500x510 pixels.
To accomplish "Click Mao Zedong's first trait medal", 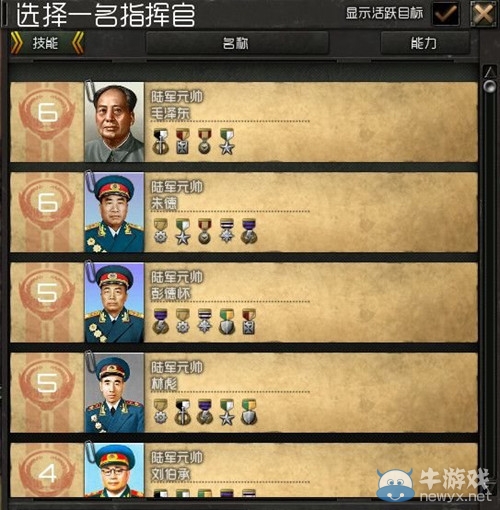I will 161,142.
